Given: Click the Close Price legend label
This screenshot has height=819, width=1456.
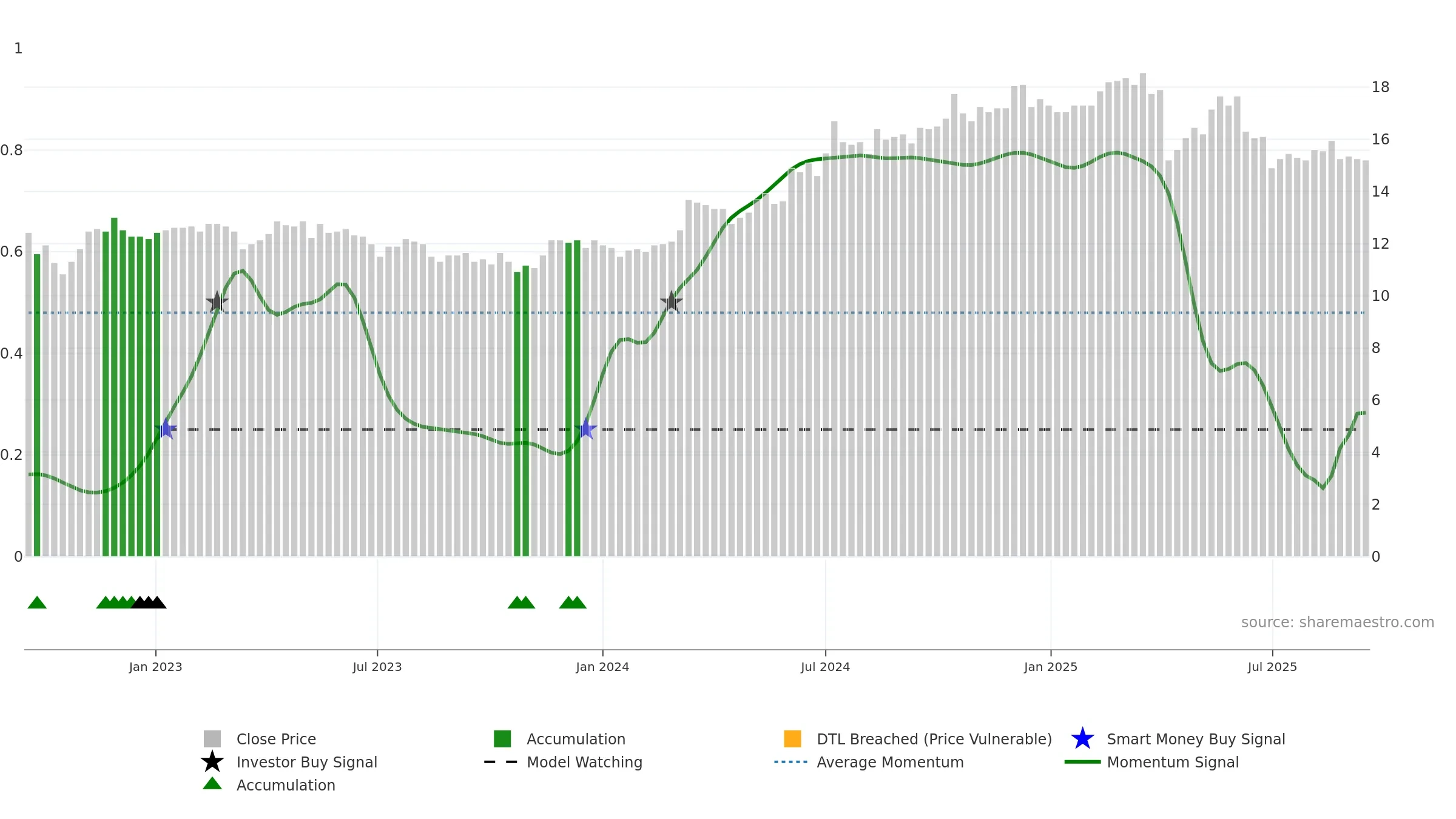Looking at the screenshot, I should click(x=276, y=739).
